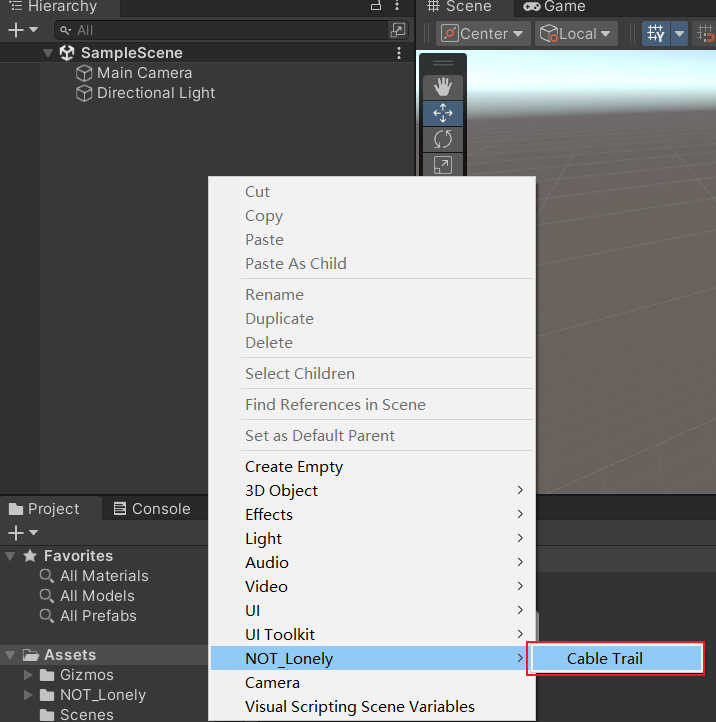Image resolution: width=716 pixels, height=722 pixels.
Task: Select the Move tool
Action: (442, 113)
